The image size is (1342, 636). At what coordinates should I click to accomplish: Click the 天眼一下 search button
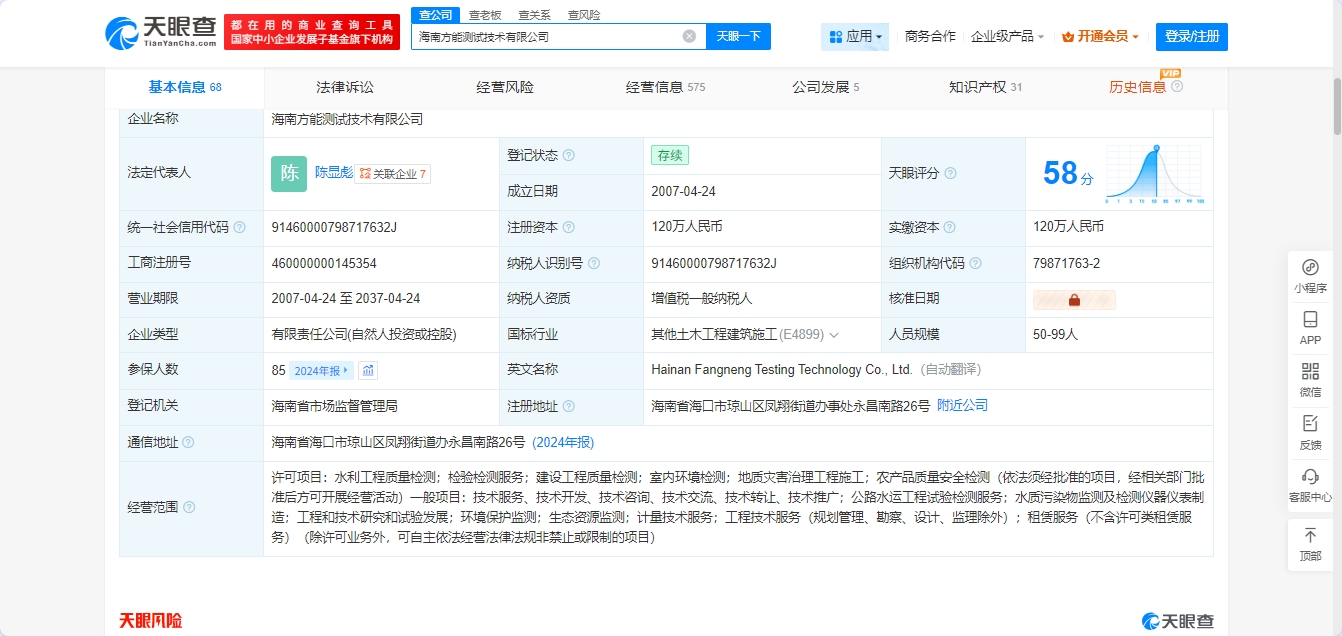pyautogui.click(x=738, y=37)
